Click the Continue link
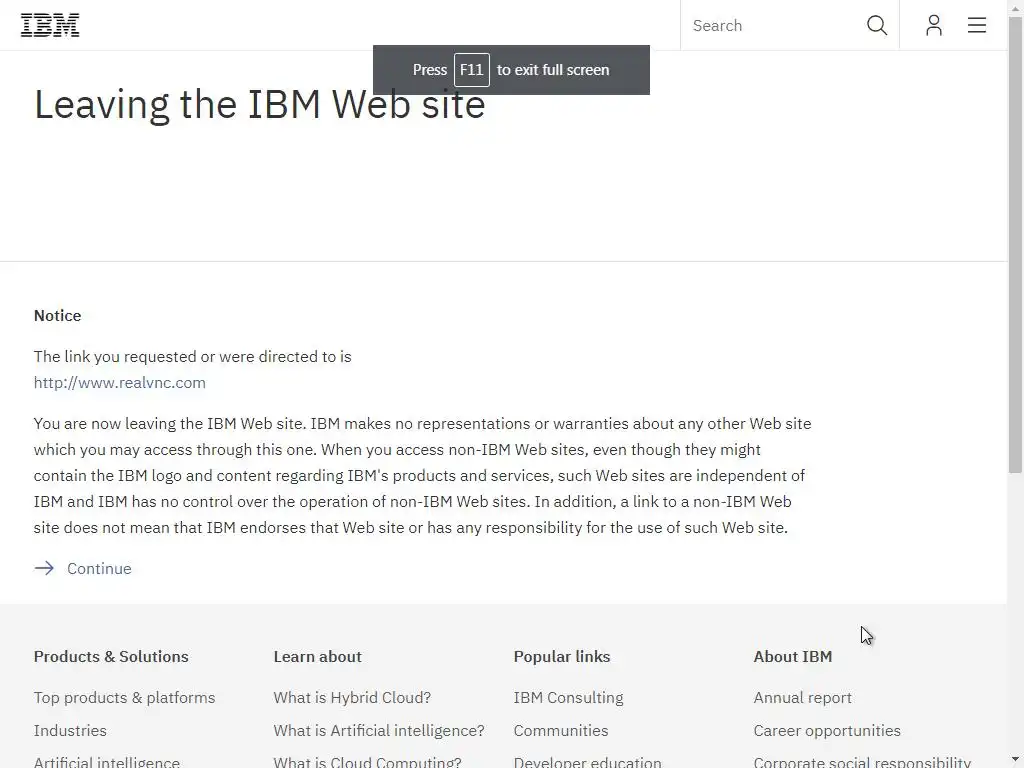 tap(99, 568)
